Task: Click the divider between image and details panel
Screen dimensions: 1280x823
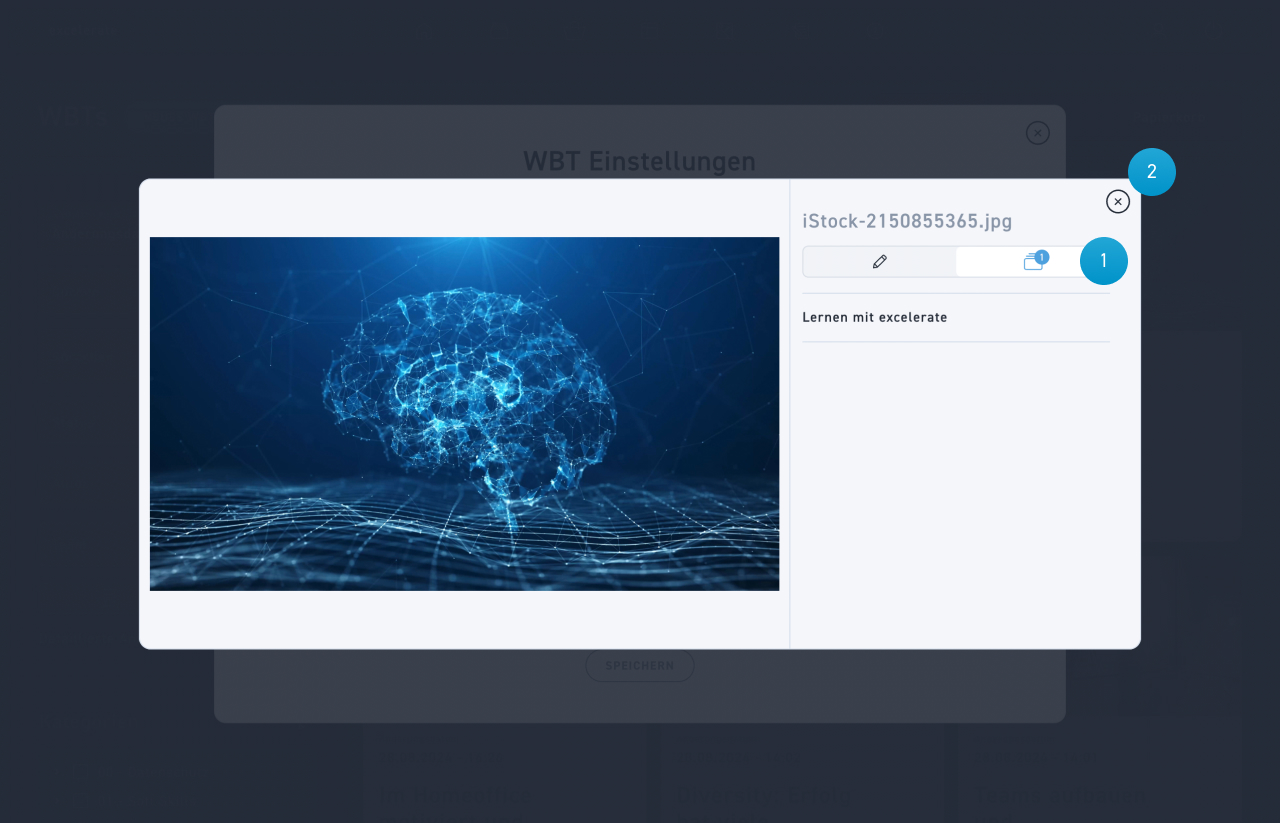Action: [x=790, y=414]
